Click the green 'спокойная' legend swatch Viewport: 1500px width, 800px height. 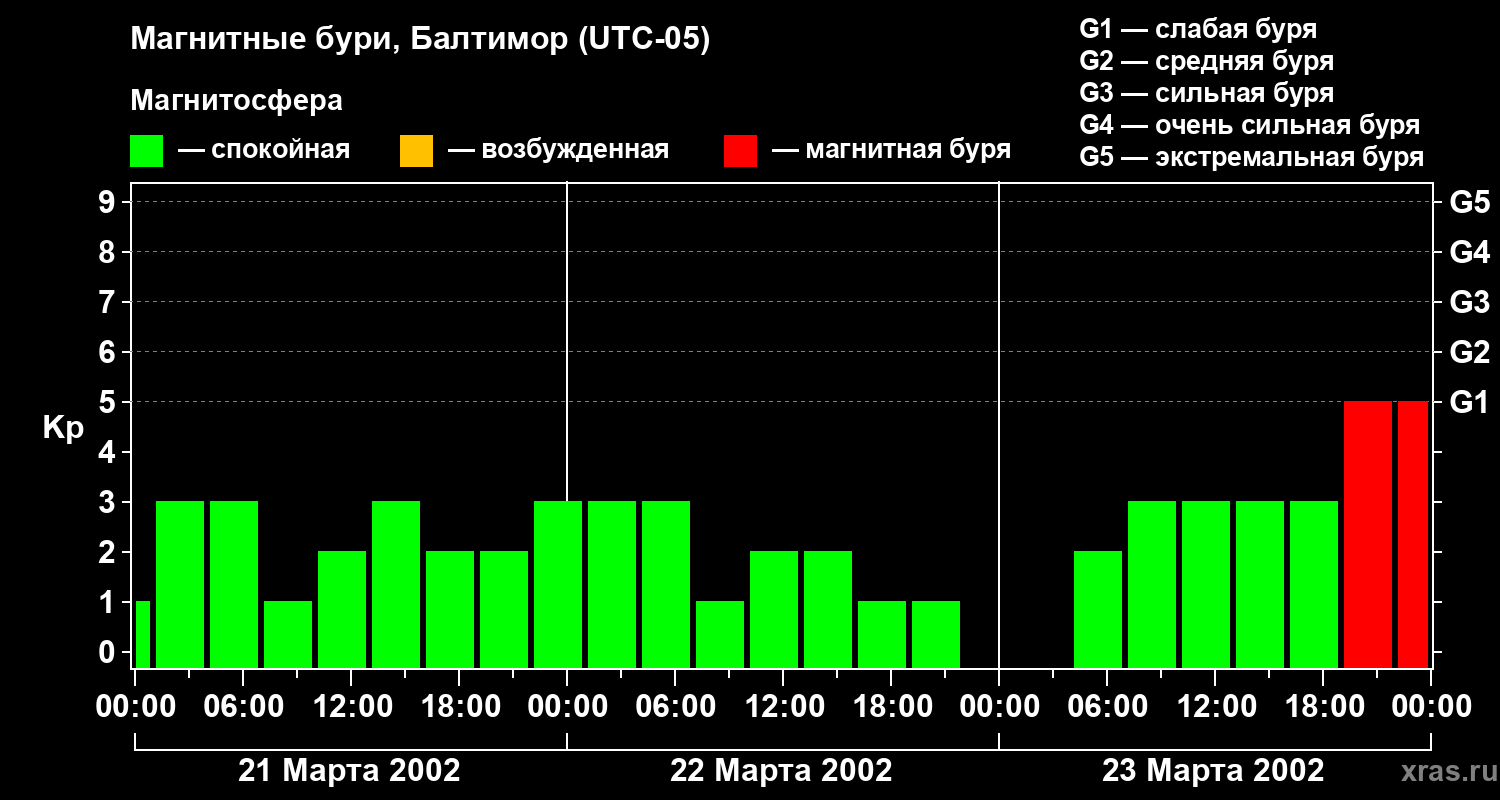(x=146, y=150)
